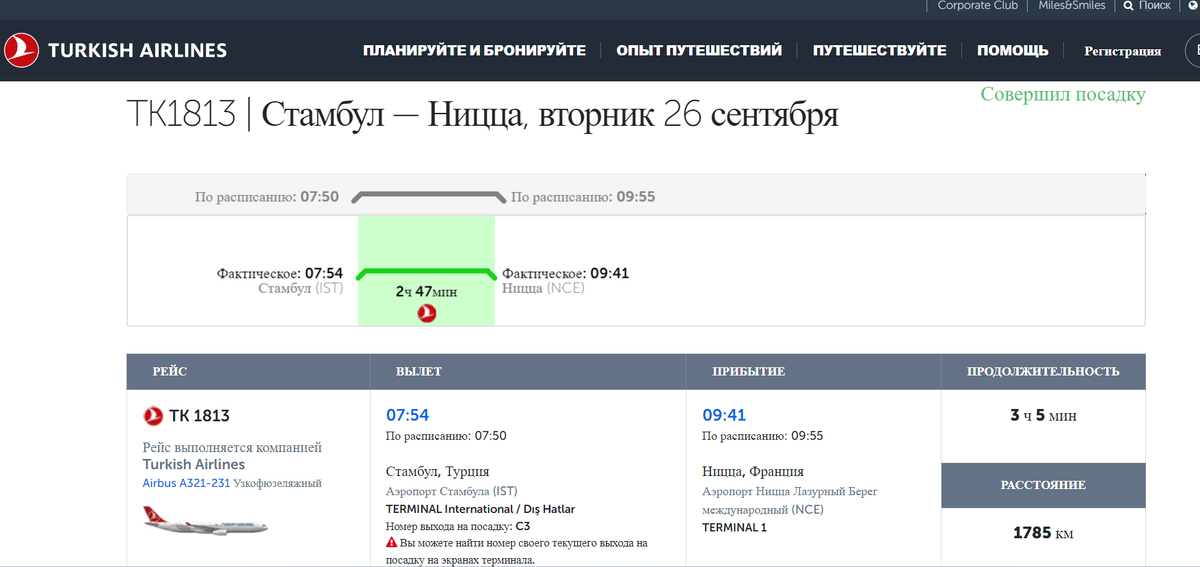This screenshot has width=1200, height=567.
Task: Click 'Фактическое: 07:54' departure time
Action: tap(280, 273)
